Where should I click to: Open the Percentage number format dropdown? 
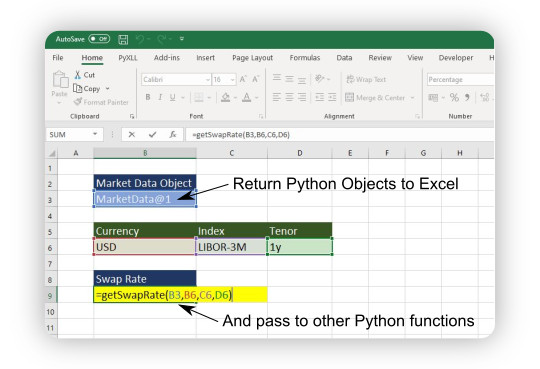pos(460,80)
